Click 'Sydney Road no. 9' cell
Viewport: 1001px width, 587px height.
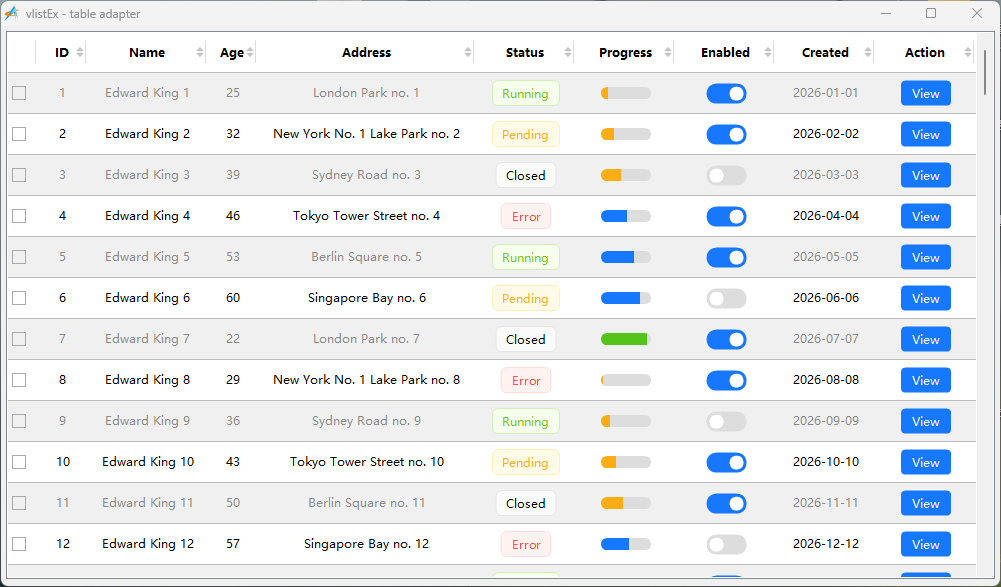coord(366,421)
